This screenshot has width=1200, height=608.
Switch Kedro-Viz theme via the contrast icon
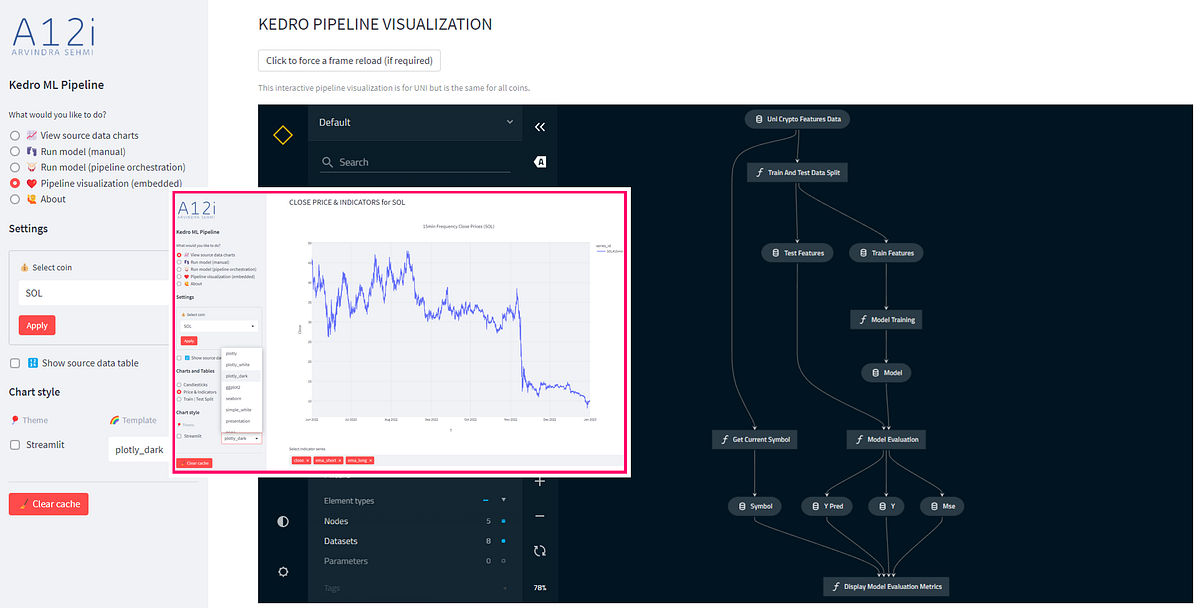click(283, 521)
